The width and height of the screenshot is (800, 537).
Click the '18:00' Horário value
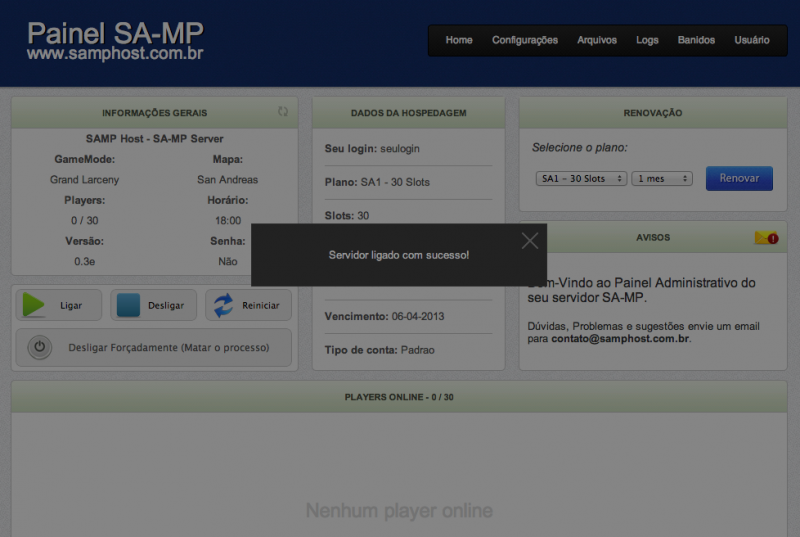(x=228, y=220)
